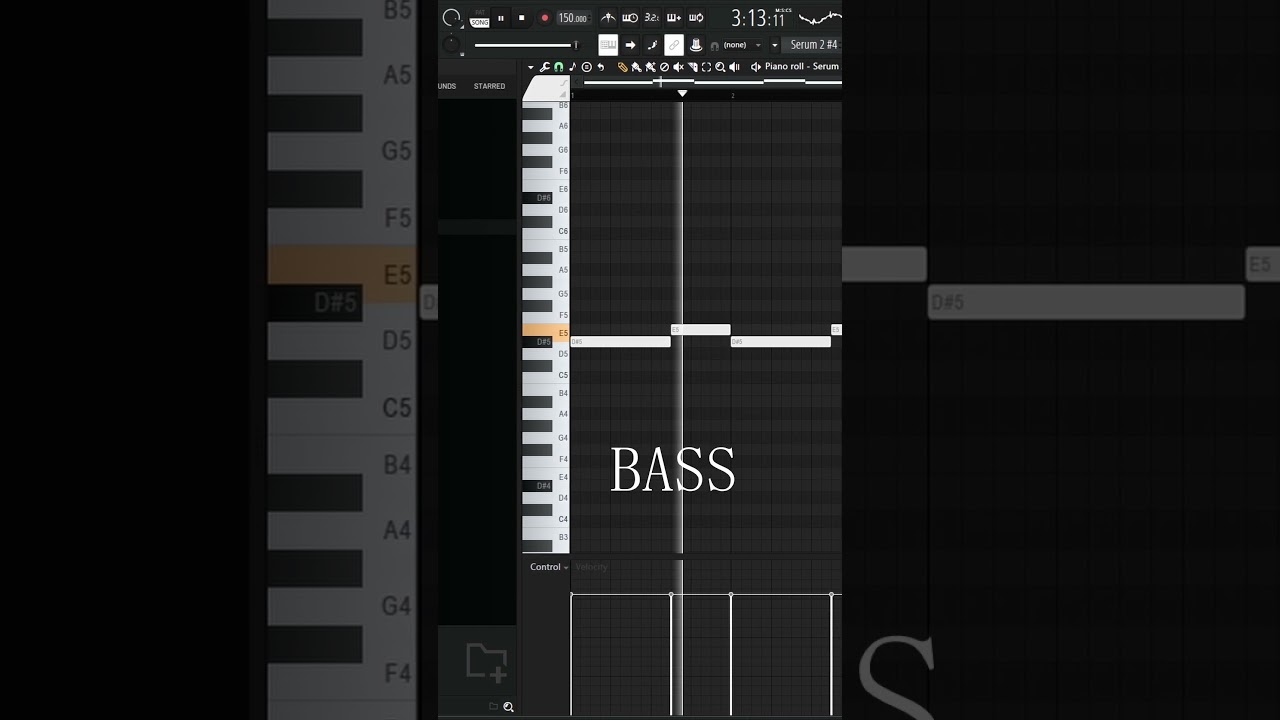The width and height of the screenshot is (1280, 720).
Task: Click the D#6 black piano key
Action: click(x=538, y=198)
